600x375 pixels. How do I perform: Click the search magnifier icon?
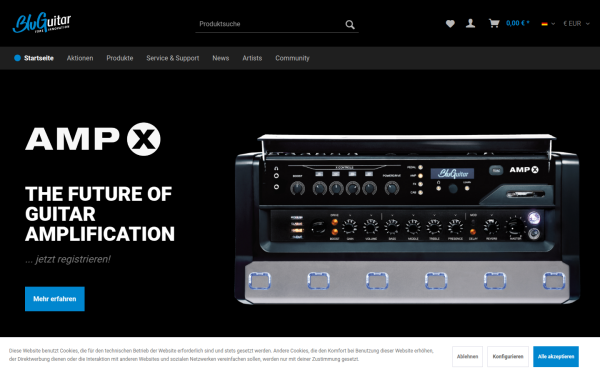pyautogui.click(x=350, y=24)
